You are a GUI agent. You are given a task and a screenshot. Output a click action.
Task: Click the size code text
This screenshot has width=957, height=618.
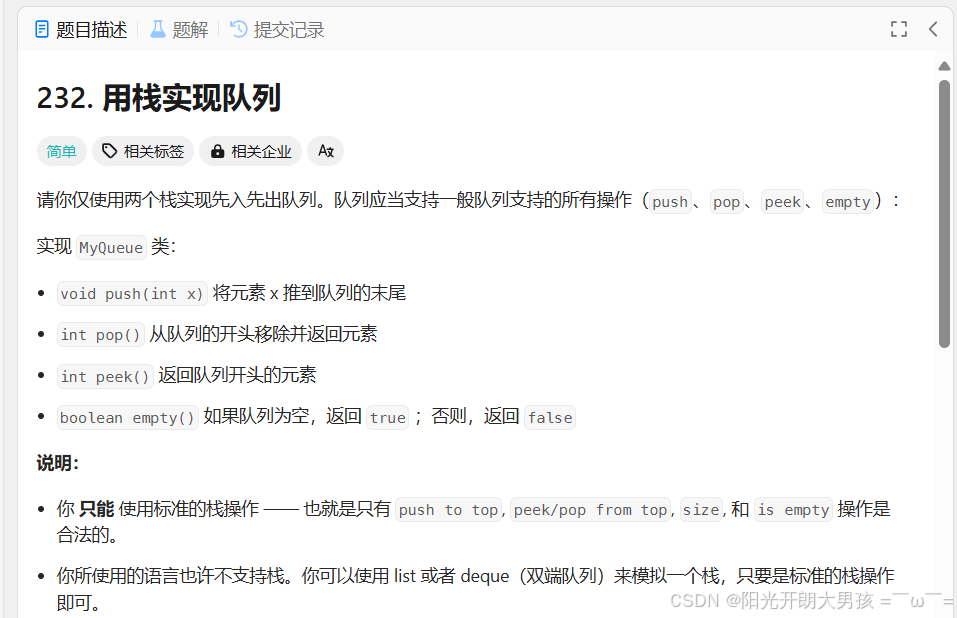[x=701, y=510]
